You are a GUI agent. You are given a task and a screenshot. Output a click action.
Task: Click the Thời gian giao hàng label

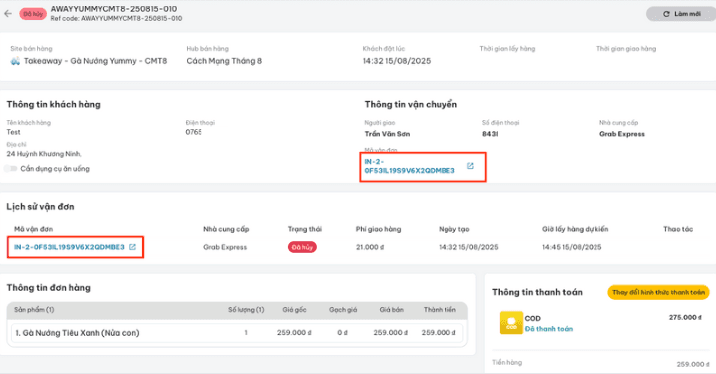pos(626,48)
